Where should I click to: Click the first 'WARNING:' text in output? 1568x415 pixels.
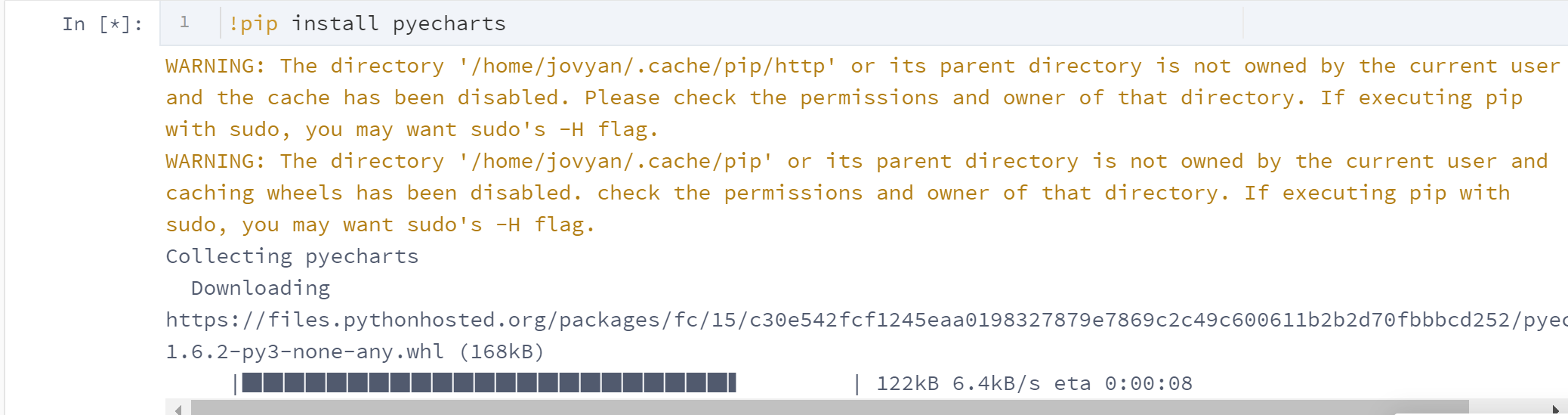tap(216, 66)
